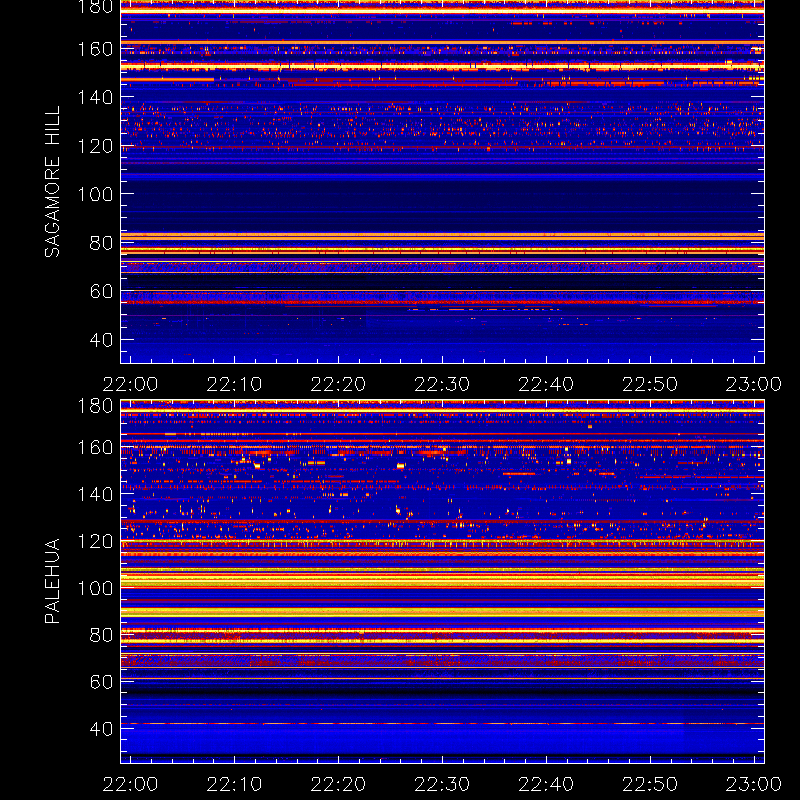
Task: Click 22:40 under Palehua plot
Action: pyautogui.click(x=546, y=784)
